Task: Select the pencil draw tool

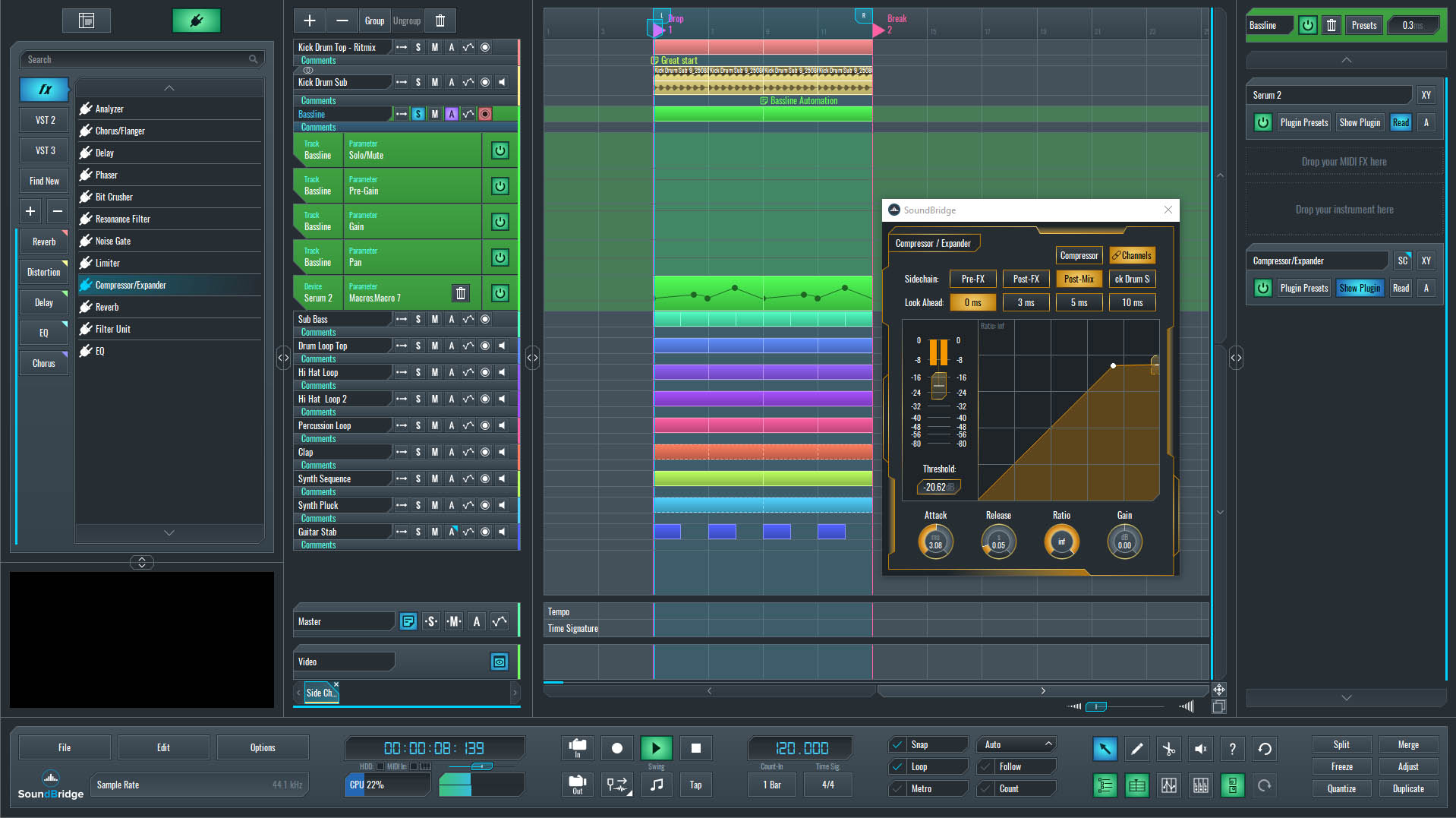Action: [x=1137, y=749]
